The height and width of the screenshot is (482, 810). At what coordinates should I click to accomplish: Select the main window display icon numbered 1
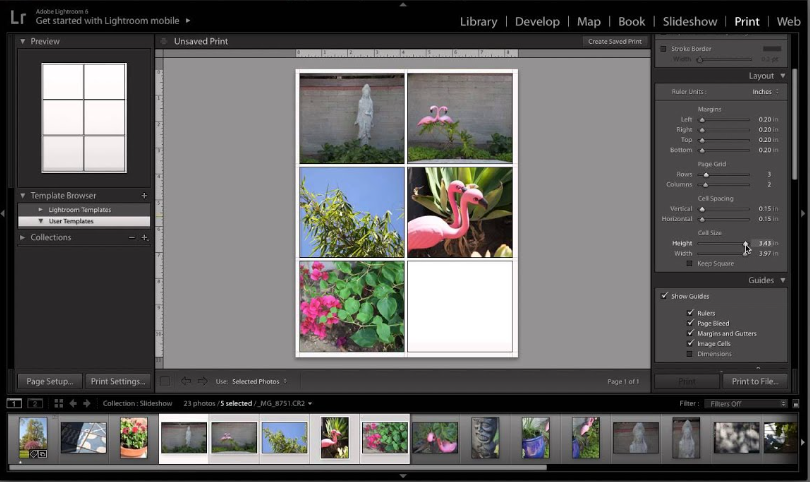pos(14,403)
